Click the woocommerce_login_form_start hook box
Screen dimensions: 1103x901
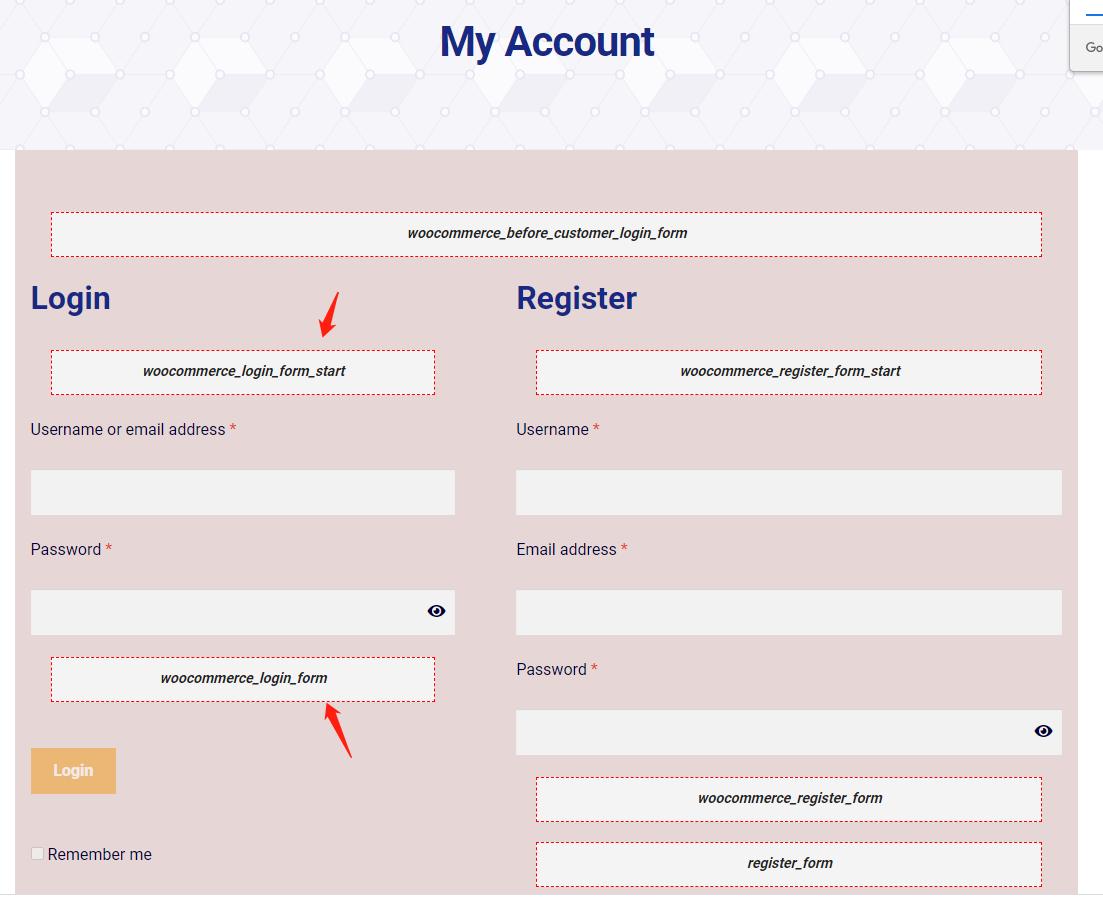click(243, 372)
